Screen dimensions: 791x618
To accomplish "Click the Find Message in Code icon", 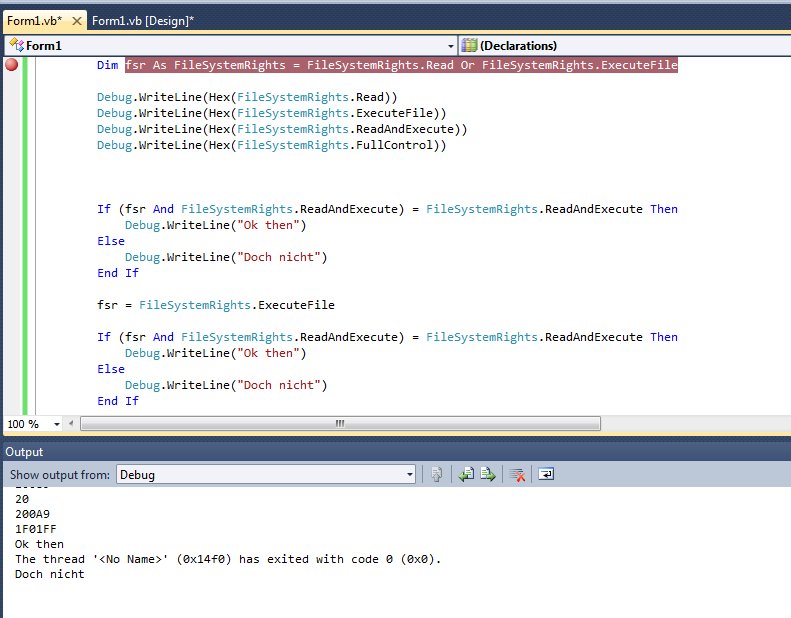I will point(436,475).
